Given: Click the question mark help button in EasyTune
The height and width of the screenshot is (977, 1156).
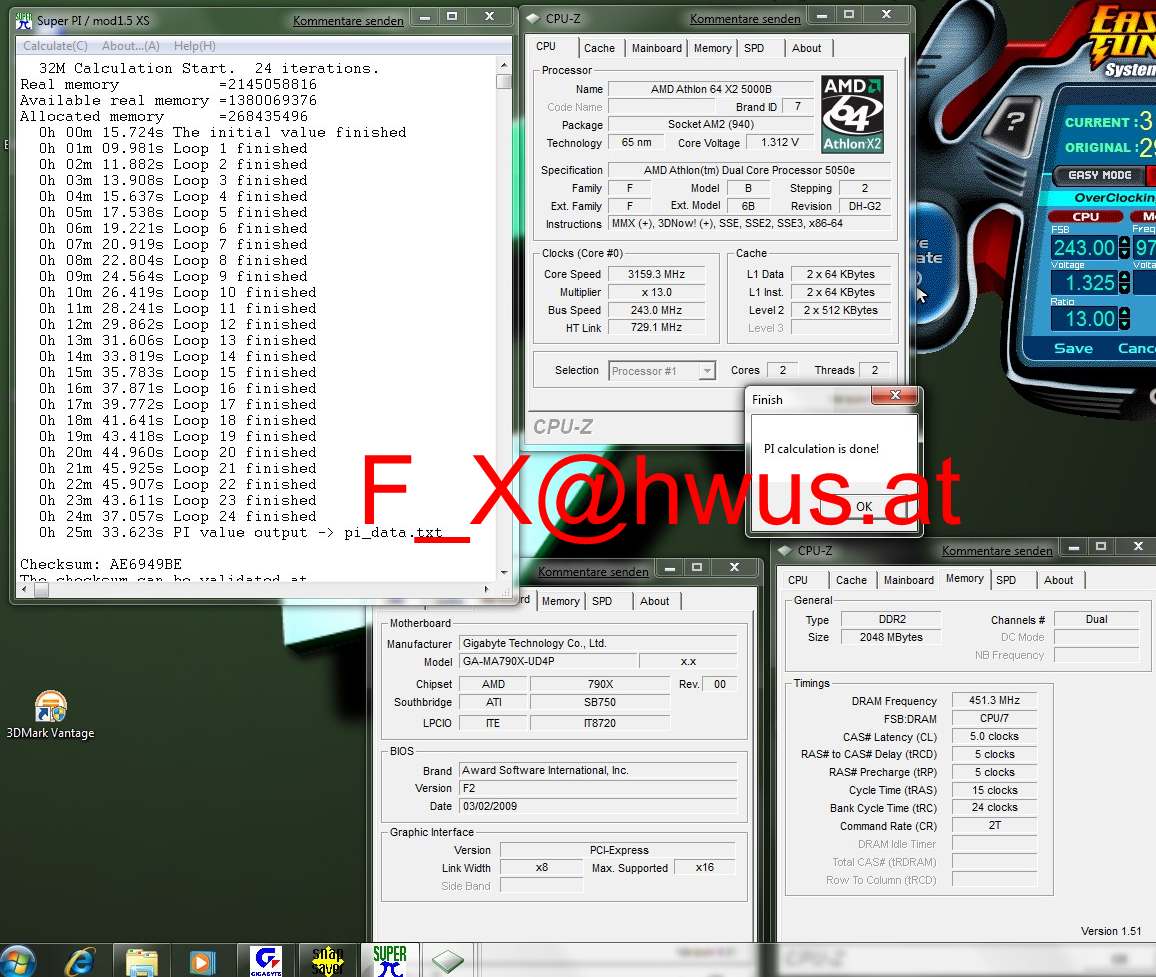Looking at the screenshot, I should 1016,120.
